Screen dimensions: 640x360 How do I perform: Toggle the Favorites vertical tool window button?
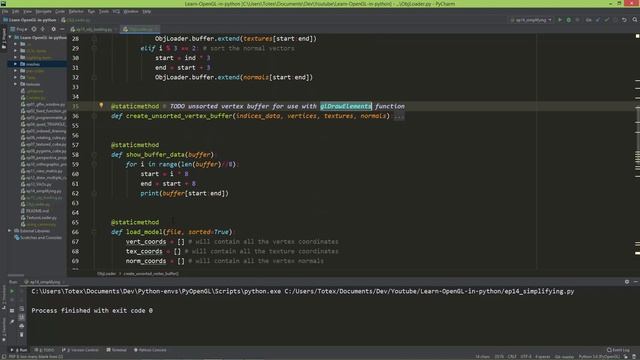tap(4, 329)
